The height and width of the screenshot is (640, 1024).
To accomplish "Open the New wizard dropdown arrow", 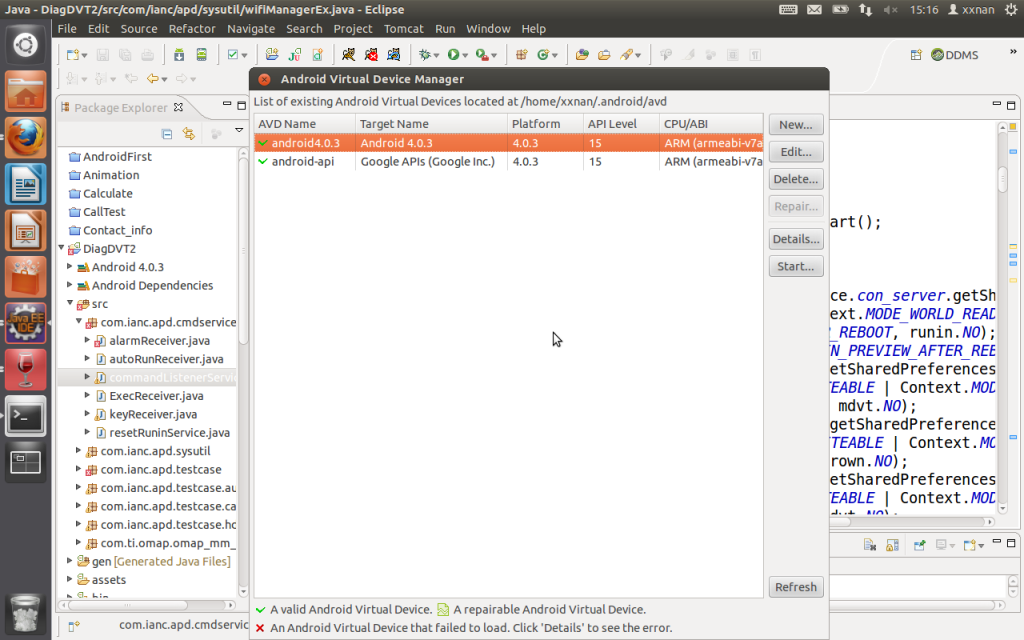I will 84,56.
